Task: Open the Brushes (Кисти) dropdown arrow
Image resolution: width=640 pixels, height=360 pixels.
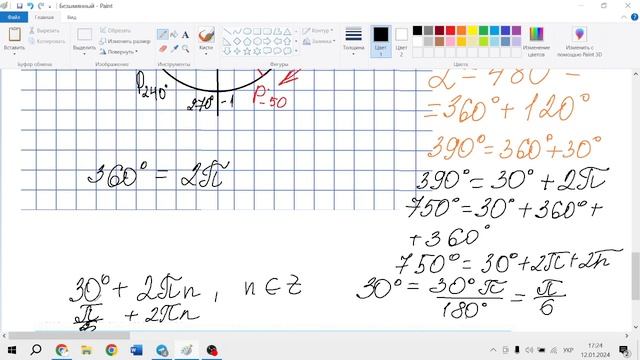Action: [x=206, y=54]
